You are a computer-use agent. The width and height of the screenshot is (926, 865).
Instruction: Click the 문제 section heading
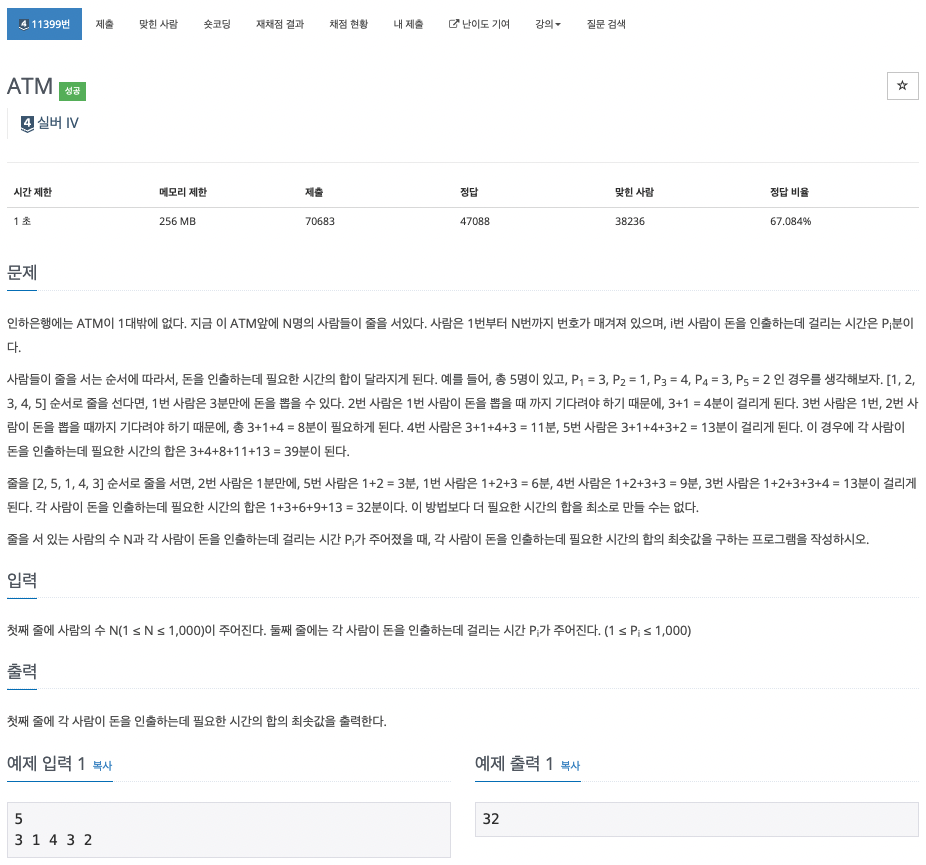(22, 272)
